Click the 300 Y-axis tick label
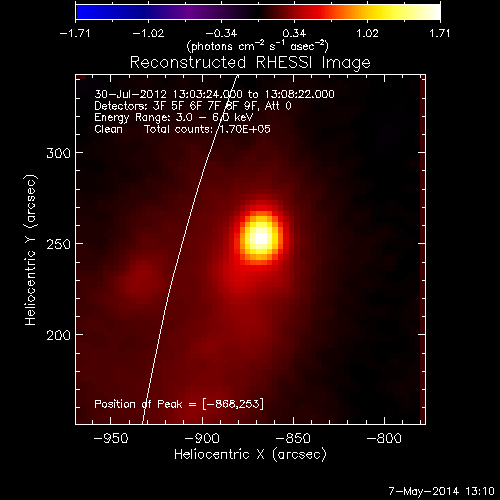 [58, 153]
